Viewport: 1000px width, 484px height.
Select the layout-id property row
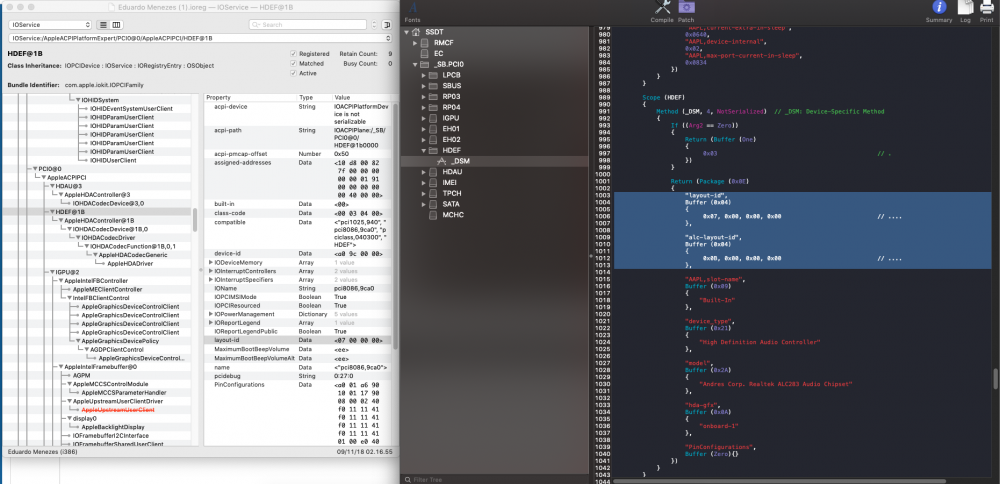[x=297, y=340]
